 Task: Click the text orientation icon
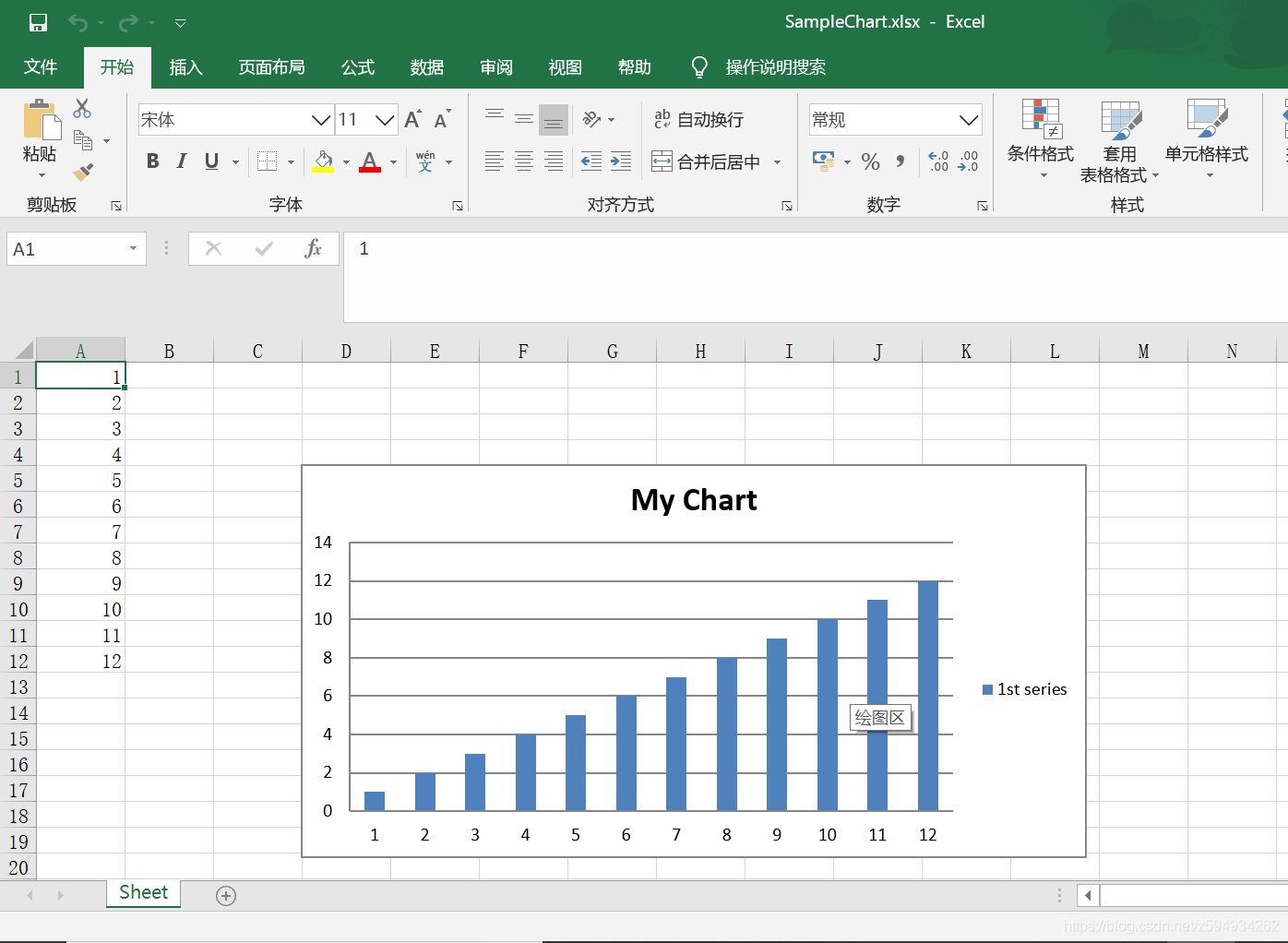[x=592, y=119]
